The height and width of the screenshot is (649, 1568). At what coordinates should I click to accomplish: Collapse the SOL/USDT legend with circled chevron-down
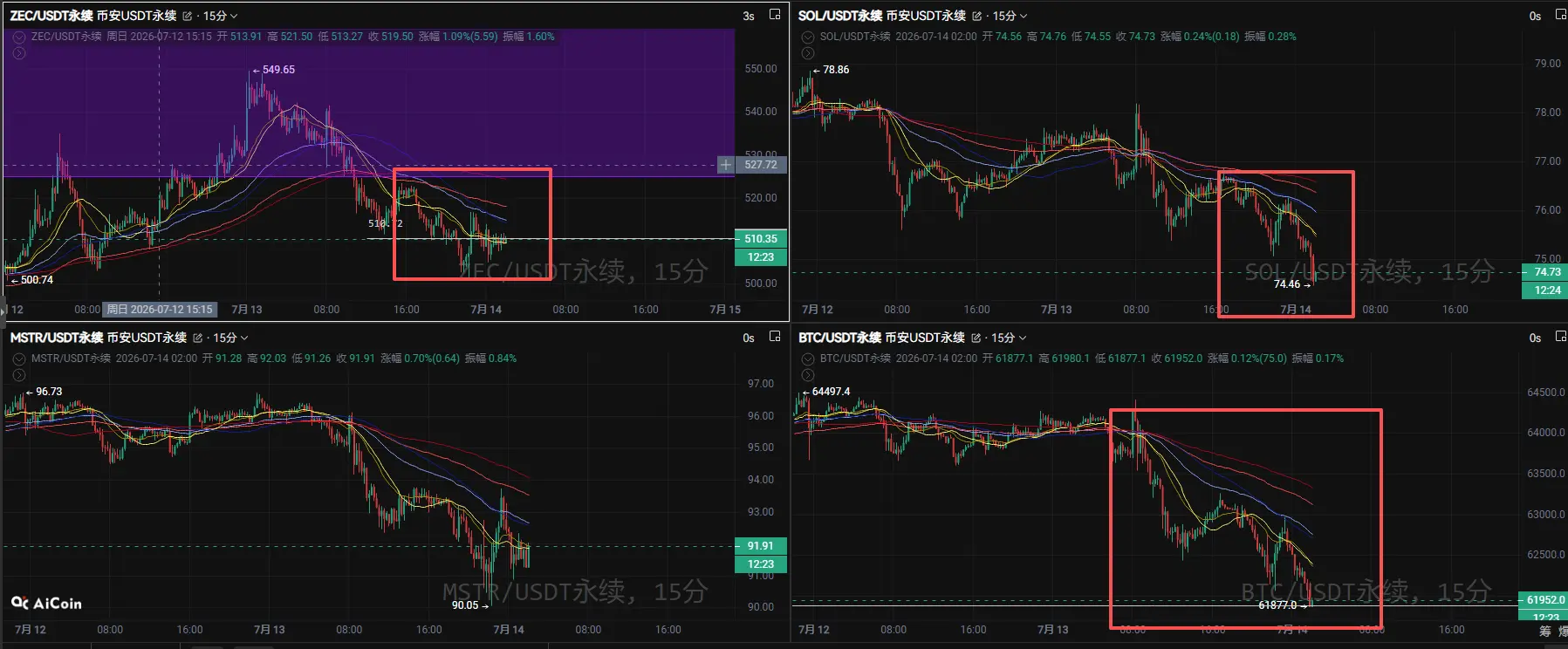coord(808,37)
